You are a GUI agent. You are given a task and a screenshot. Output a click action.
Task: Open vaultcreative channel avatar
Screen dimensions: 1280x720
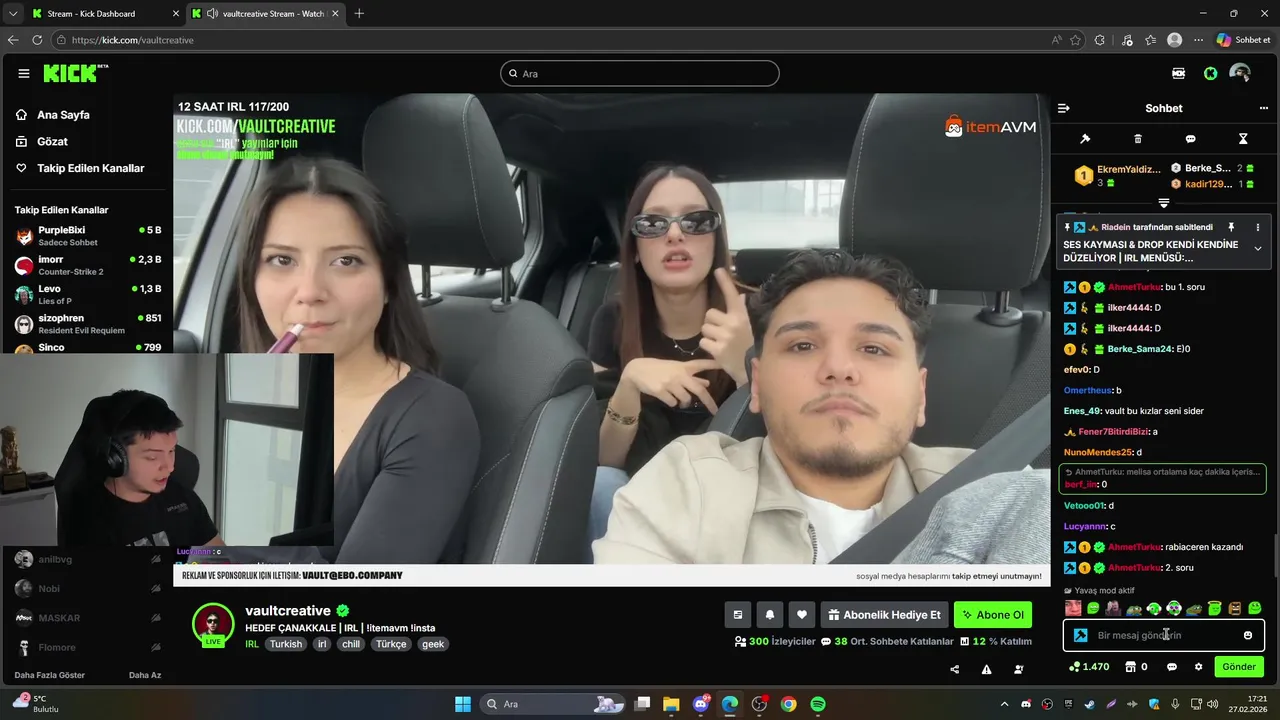pos(213,625)
